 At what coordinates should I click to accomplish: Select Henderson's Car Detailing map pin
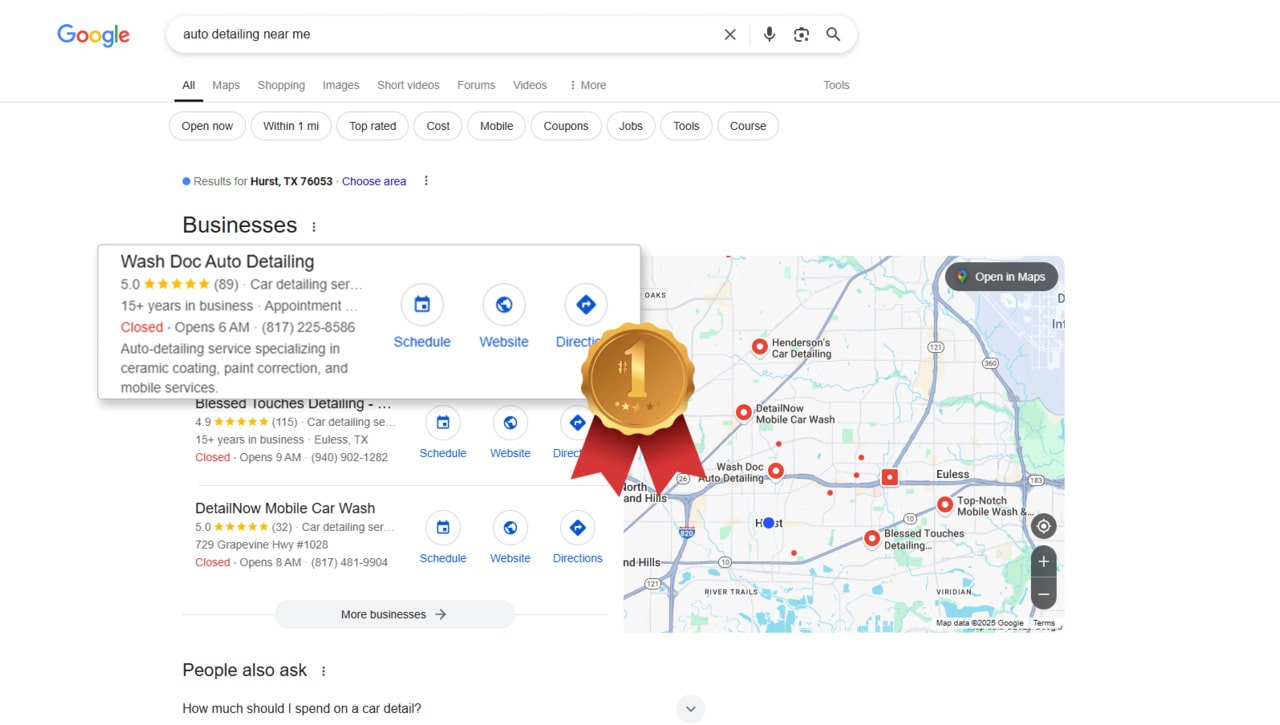point(759,347)
